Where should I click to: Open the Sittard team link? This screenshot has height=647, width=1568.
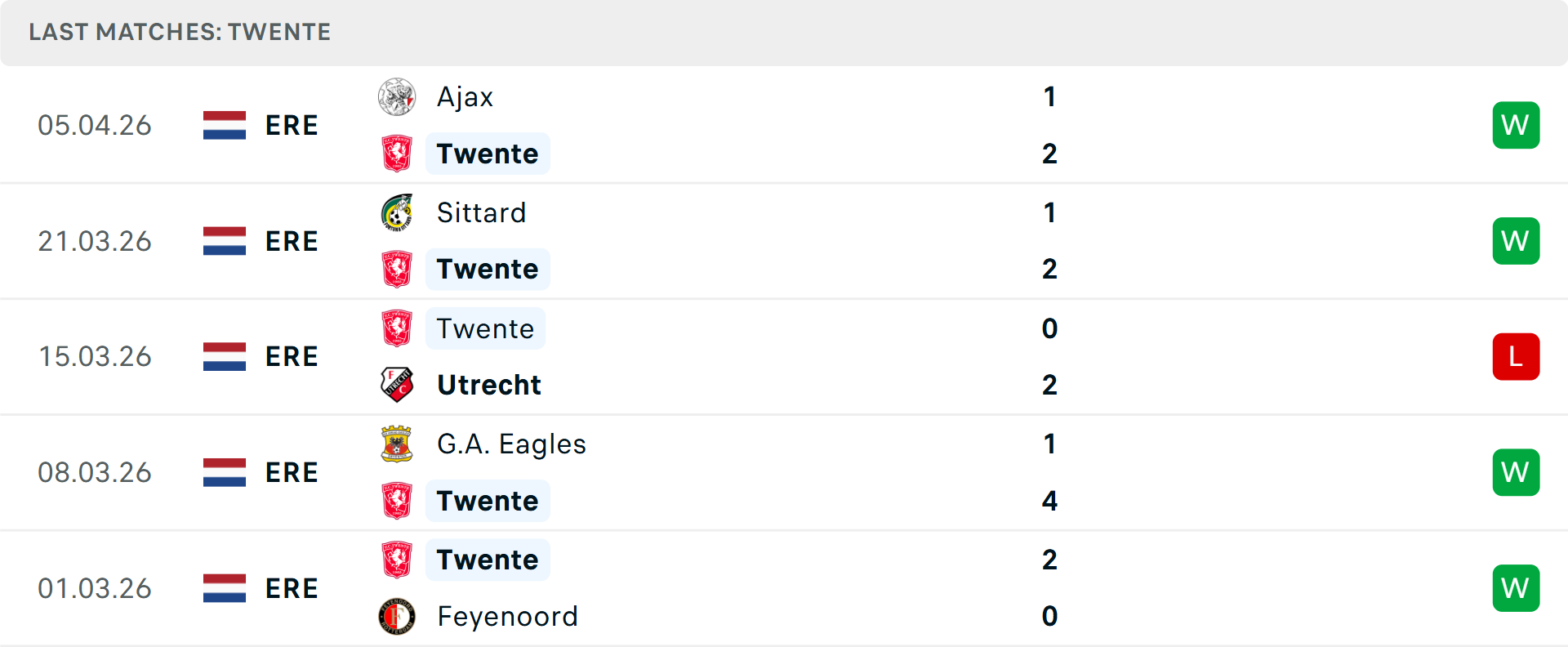tap(481, 213)
